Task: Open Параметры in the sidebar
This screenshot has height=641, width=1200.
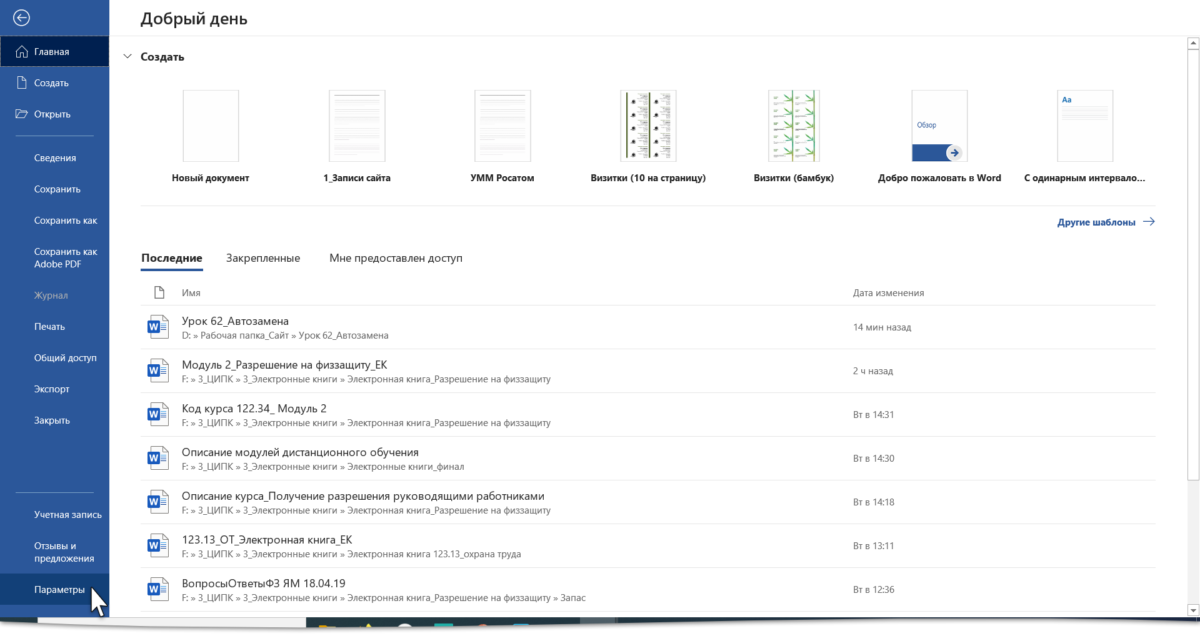Action: point(59,590)
